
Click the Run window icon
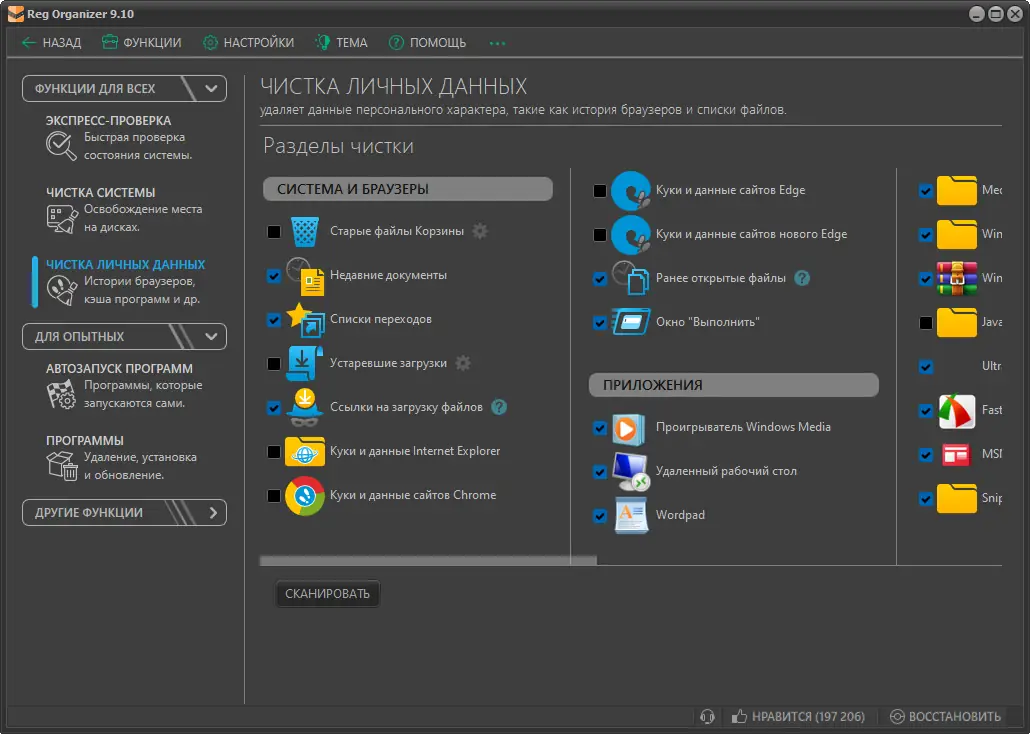click(631, 322)
